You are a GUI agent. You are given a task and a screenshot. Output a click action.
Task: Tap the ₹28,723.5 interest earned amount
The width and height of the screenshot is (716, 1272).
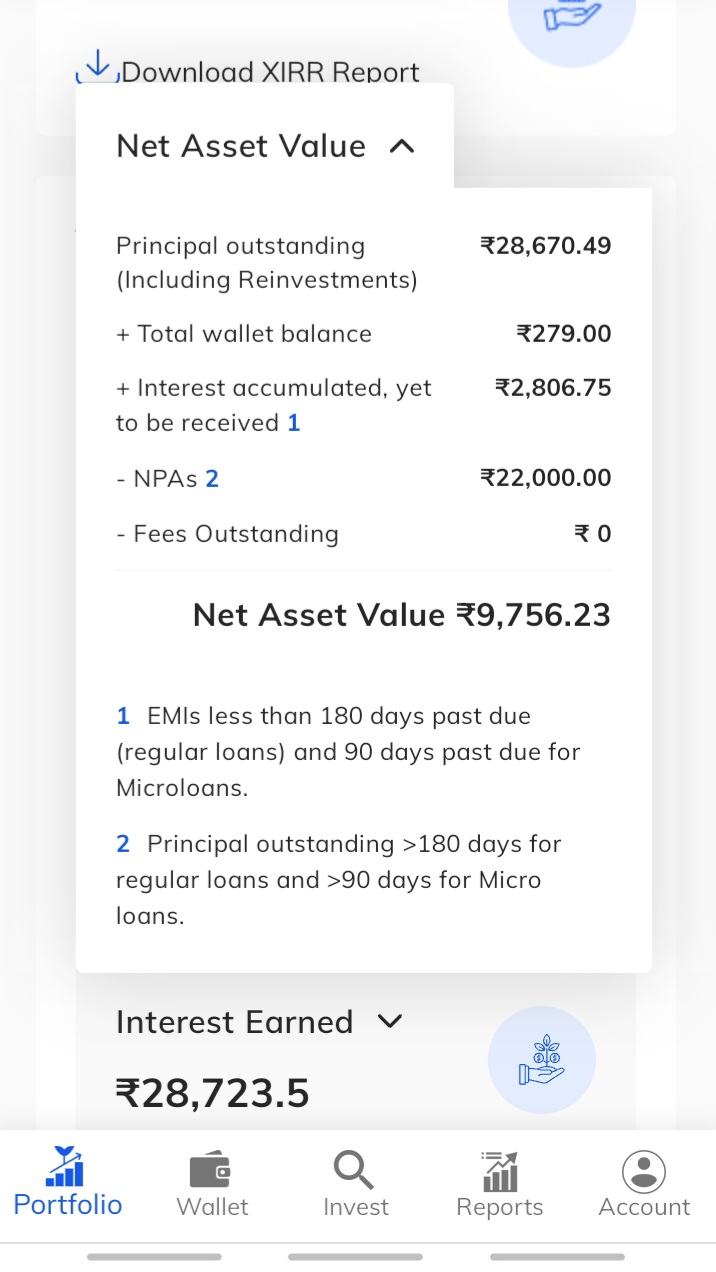point(213,1094)
